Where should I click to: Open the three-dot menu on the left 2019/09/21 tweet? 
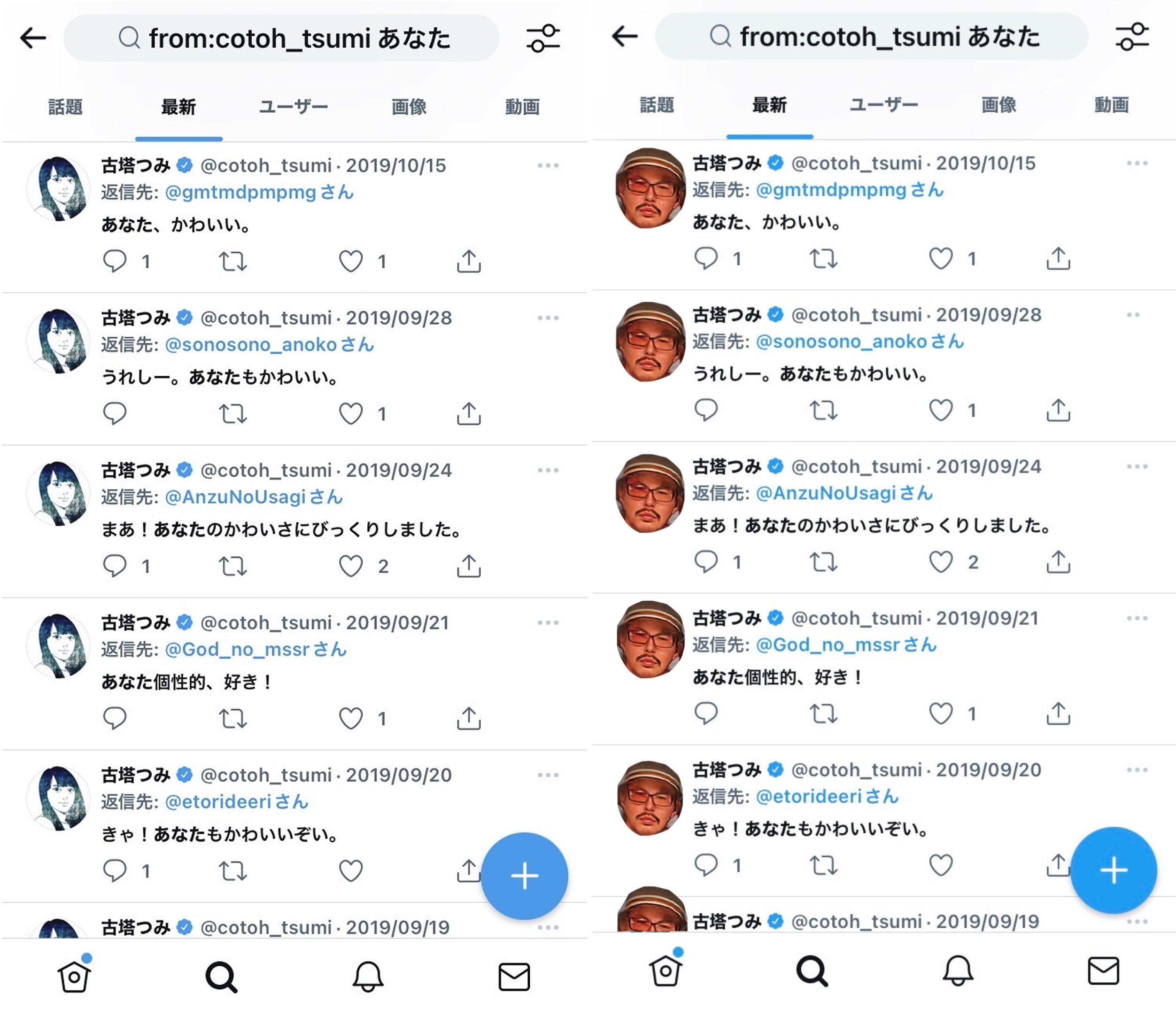pos(548,622)
